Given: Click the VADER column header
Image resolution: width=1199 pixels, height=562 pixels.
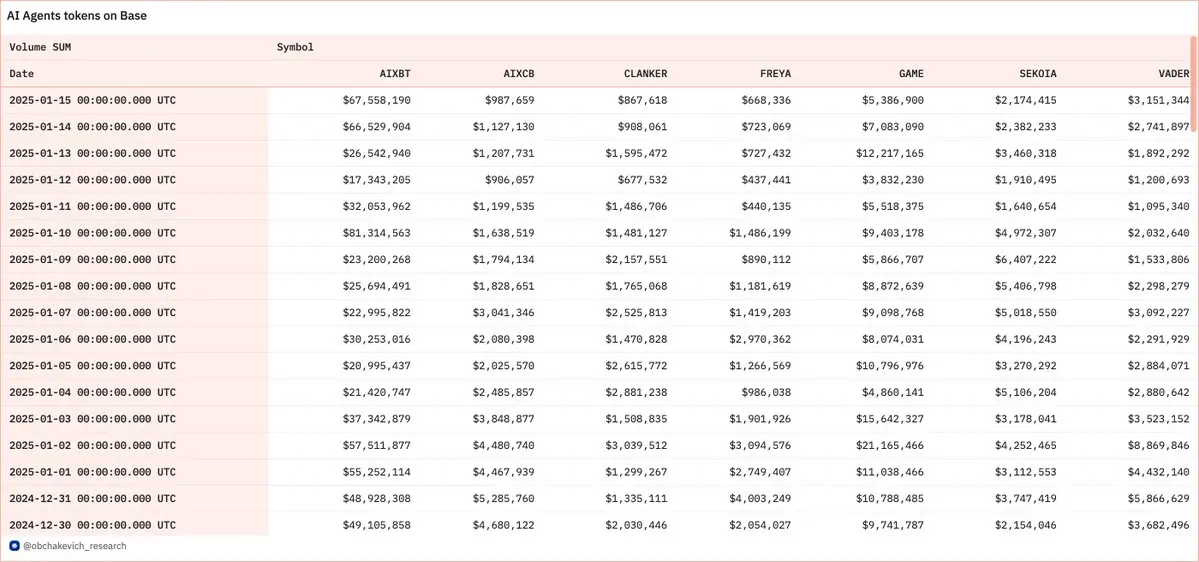Looking at the screenshot, I should 1174,74.
